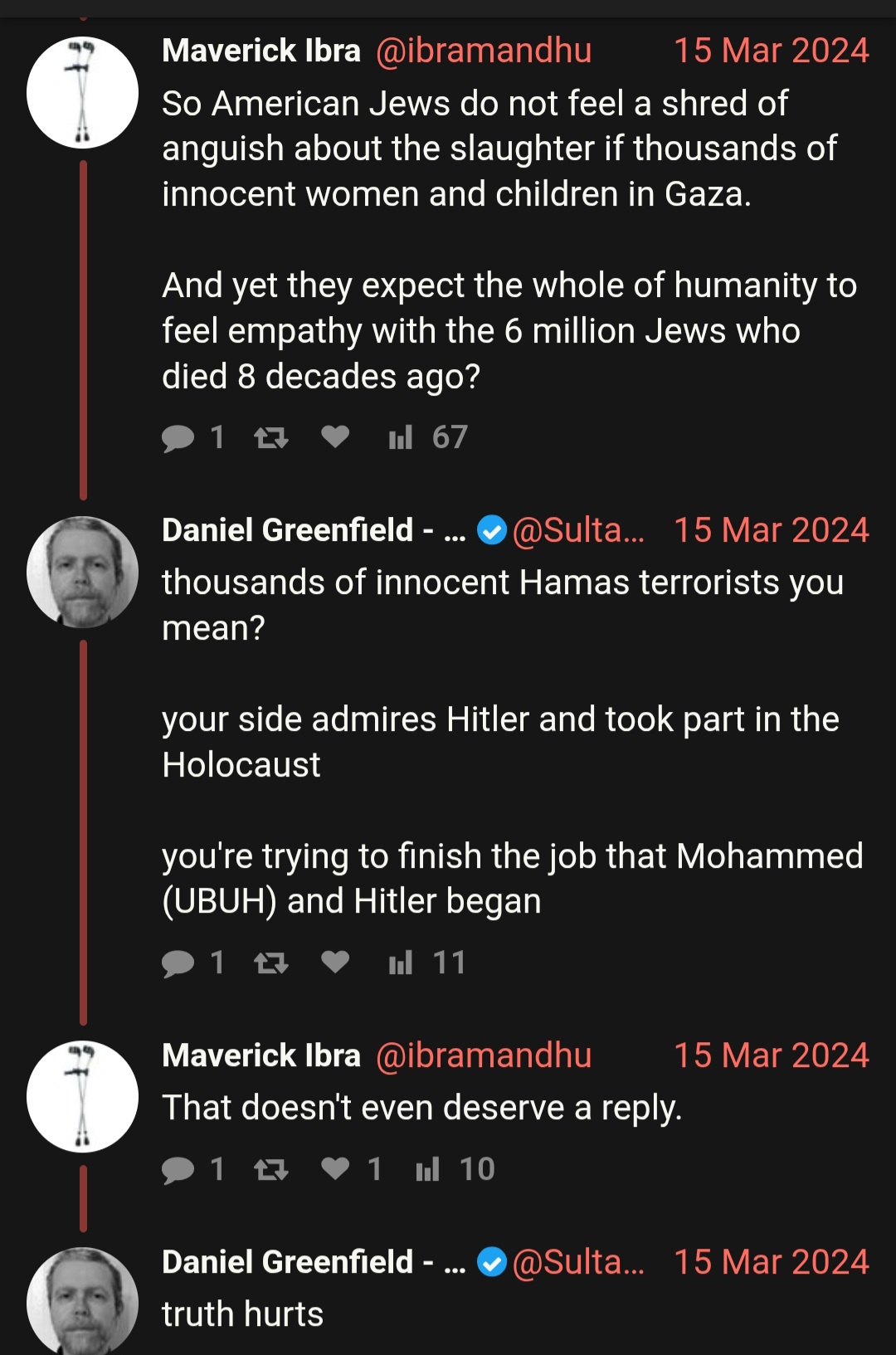View stats icon showing 67 views

(400, 437)
